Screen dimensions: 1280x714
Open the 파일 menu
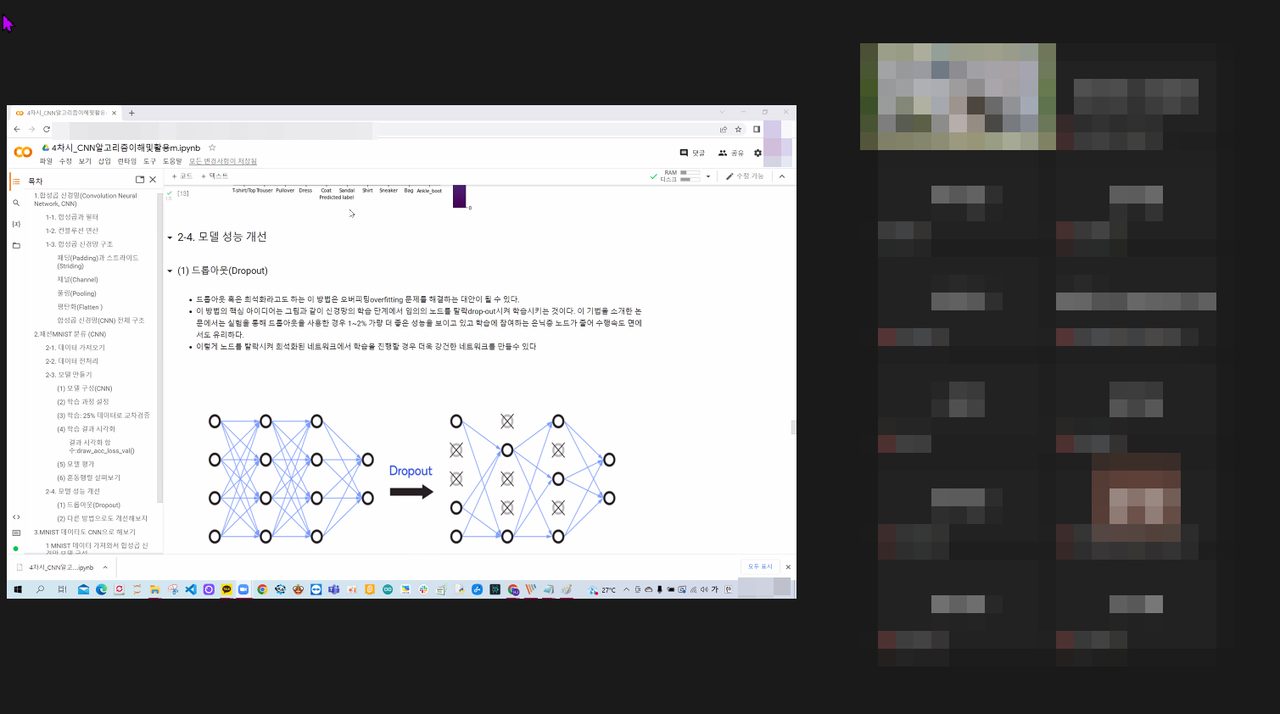[x=46, y=161]
